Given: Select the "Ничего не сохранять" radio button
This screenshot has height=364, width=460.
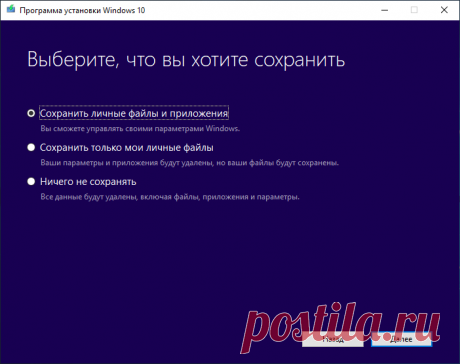Looking at the screenshot, I should (x=31, y=181).
